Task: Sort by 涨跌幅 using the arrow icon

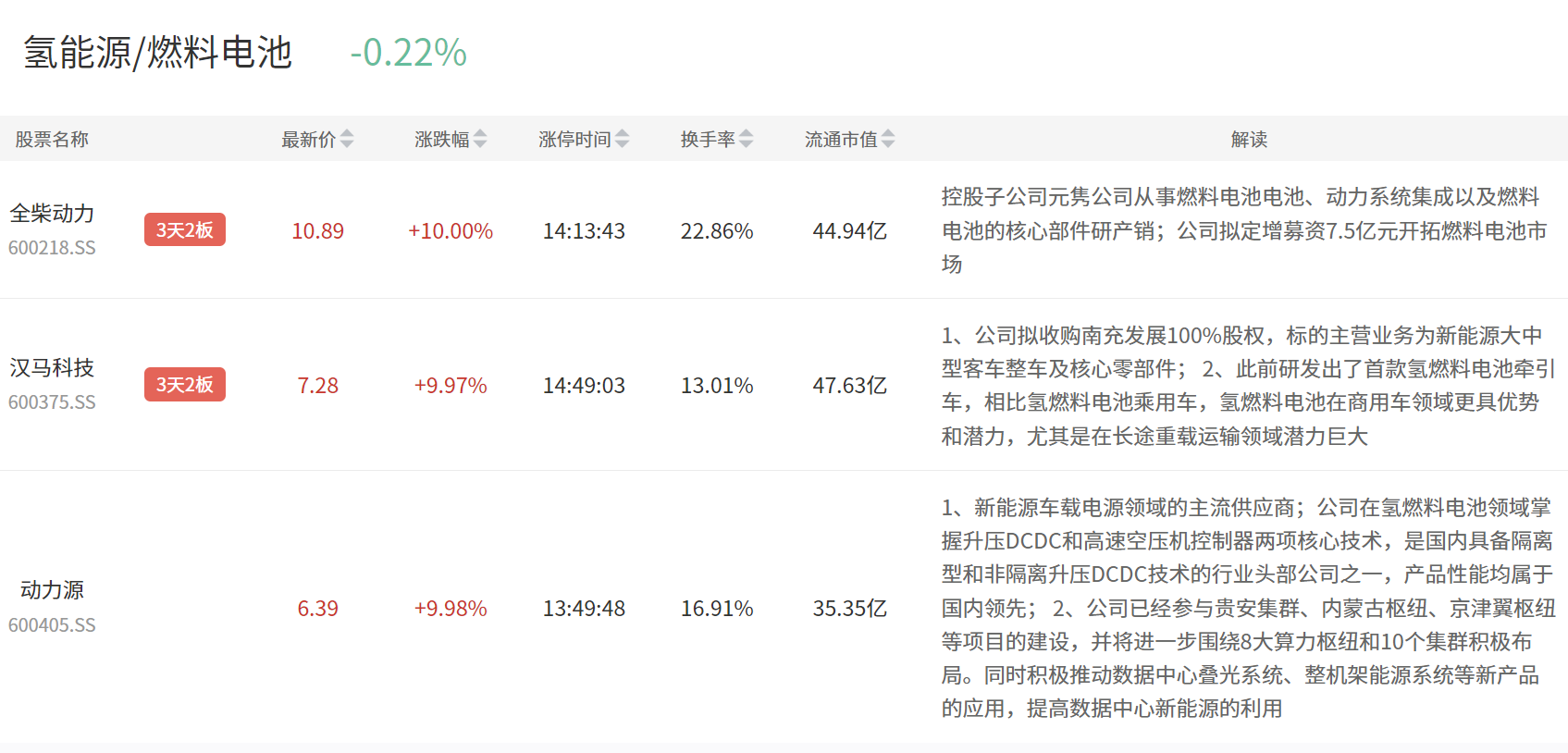Action: pyautogui.click(x=480, y=139)
